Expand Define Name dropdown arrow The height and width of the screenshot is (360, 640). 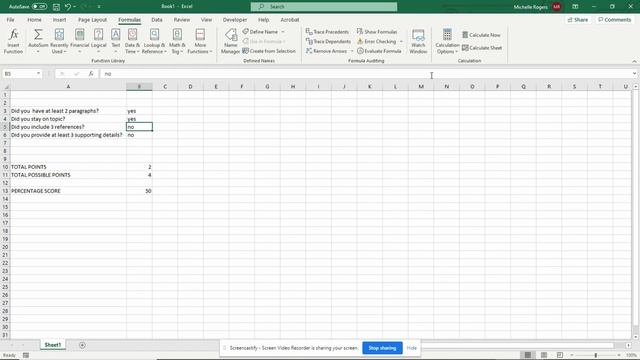tap(283, 31)
